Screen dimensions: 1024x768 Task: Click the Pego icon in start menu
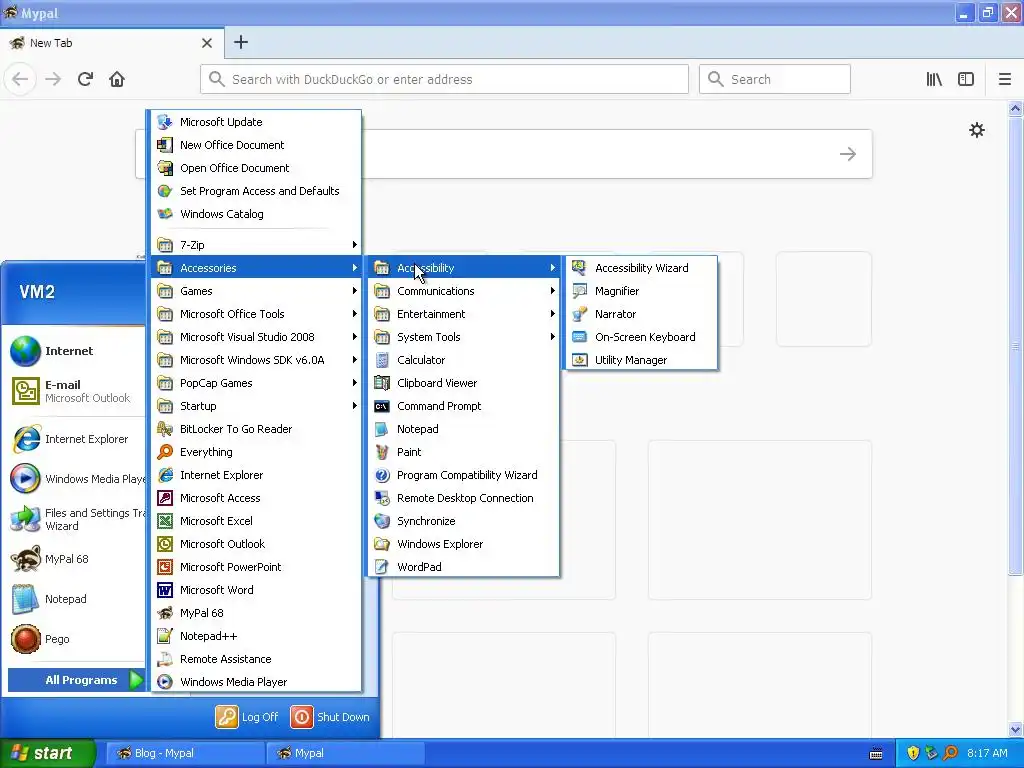pyautogui.click(x=25, y=639)
